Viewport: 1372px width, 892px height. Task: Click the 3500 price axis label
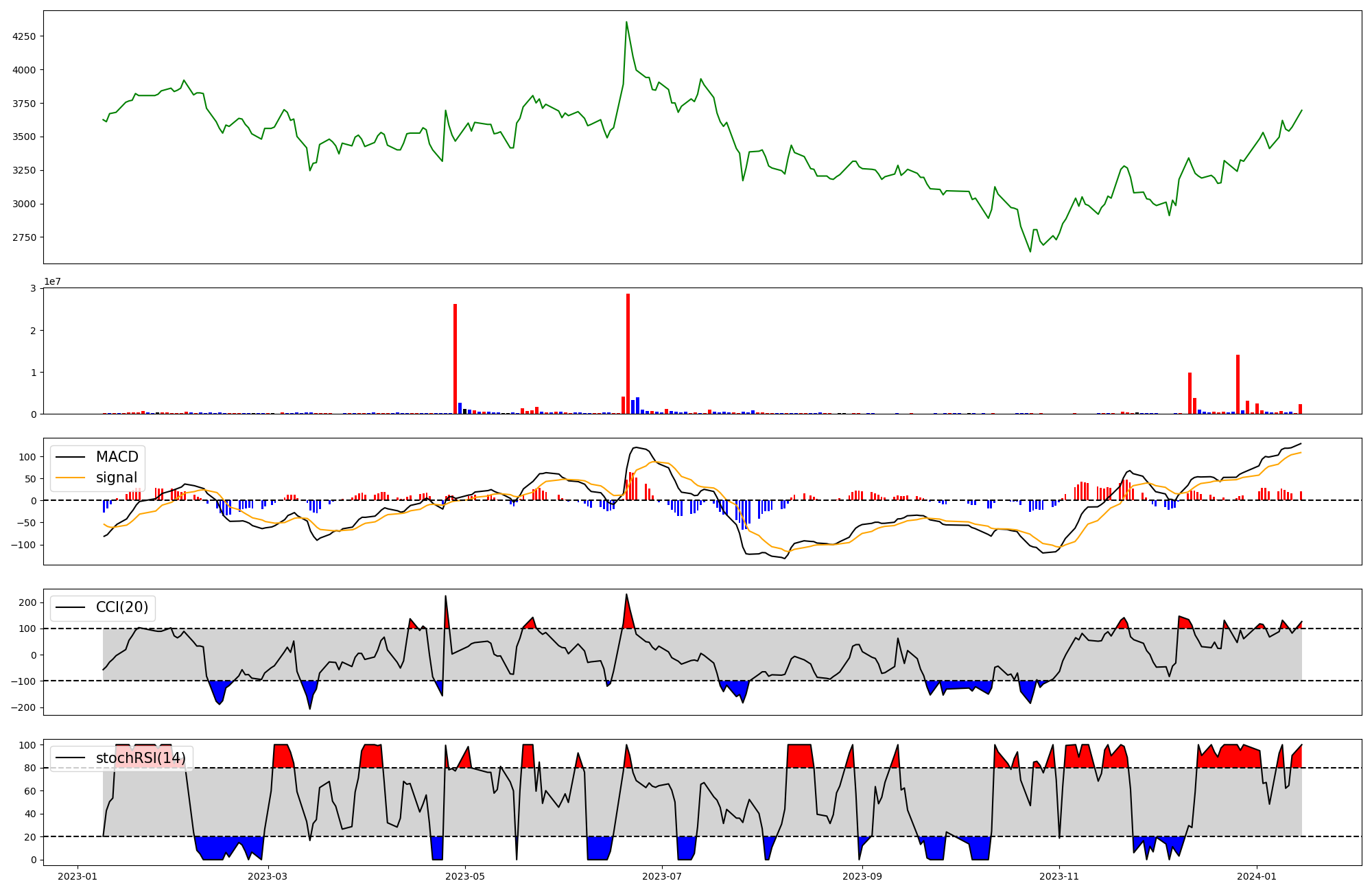[25, 137]
